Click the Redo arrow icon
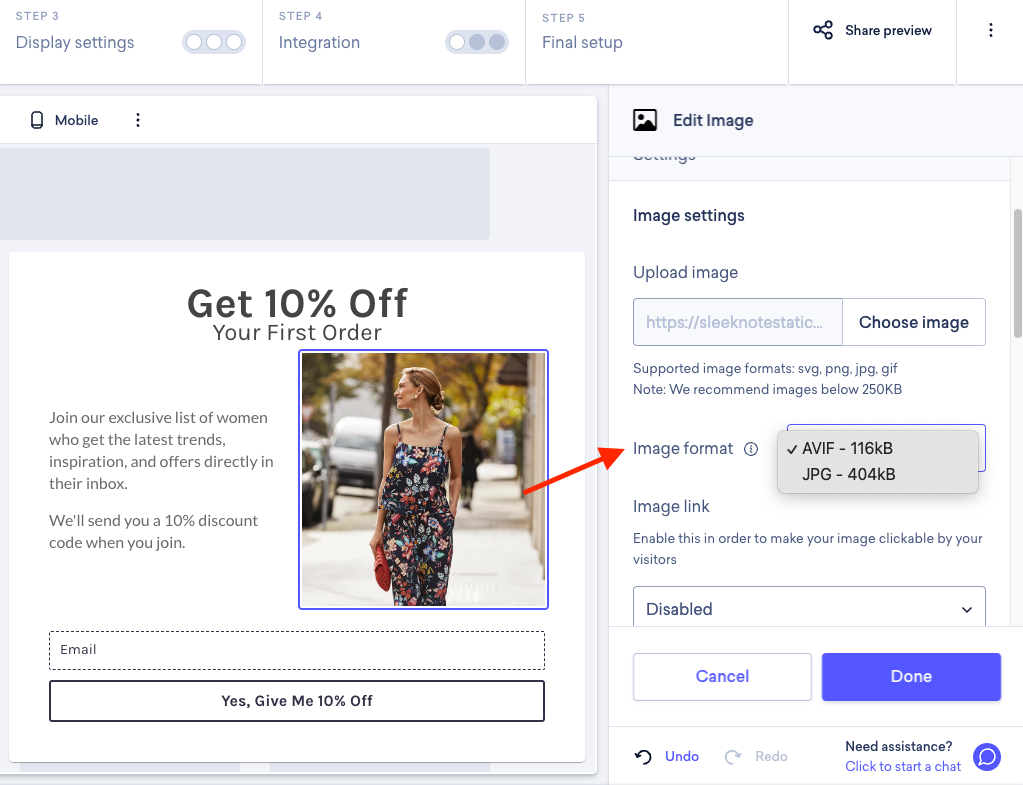 coord(733,757)
